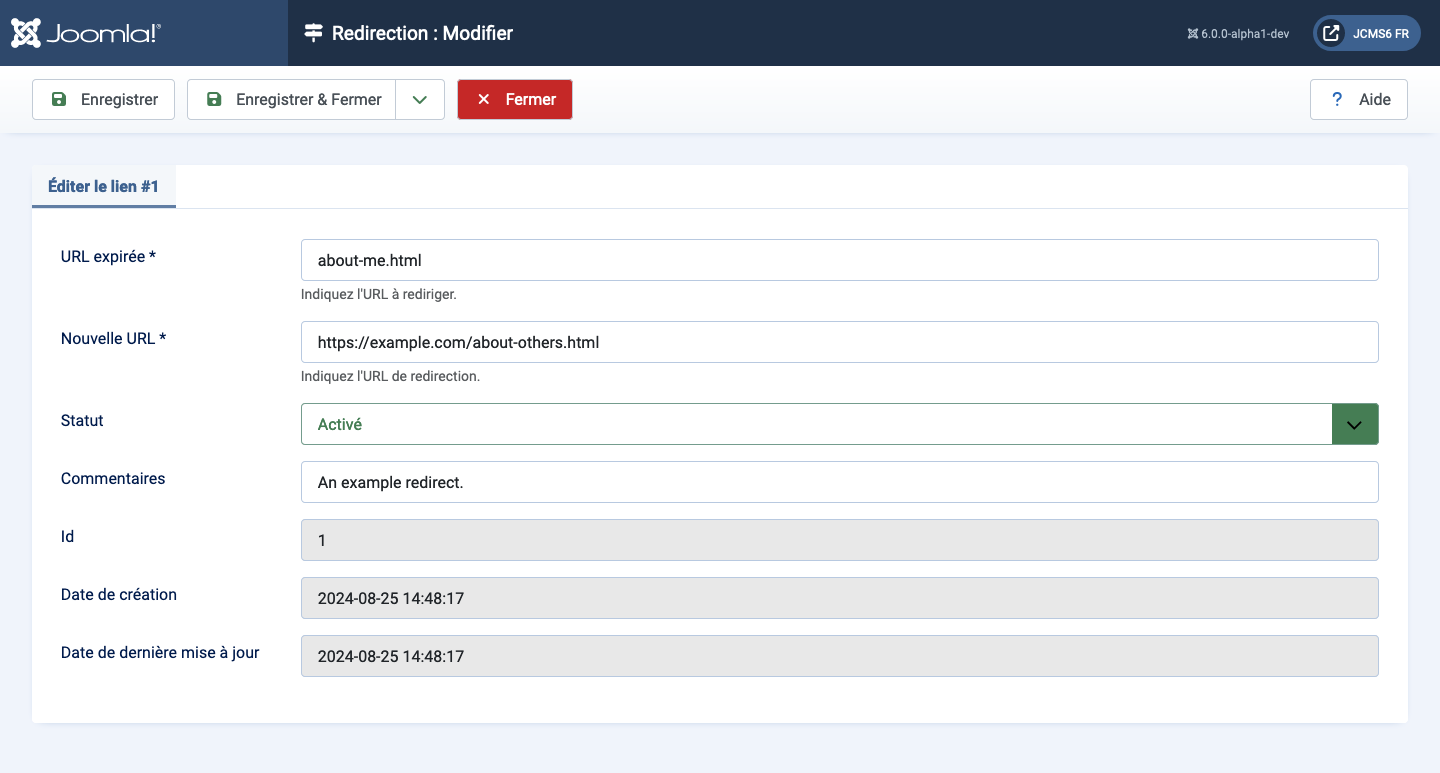The image size is (1440, 773).
Task: Save and close with Enregistrer & Fermer
Action: [x=292, y=99]
